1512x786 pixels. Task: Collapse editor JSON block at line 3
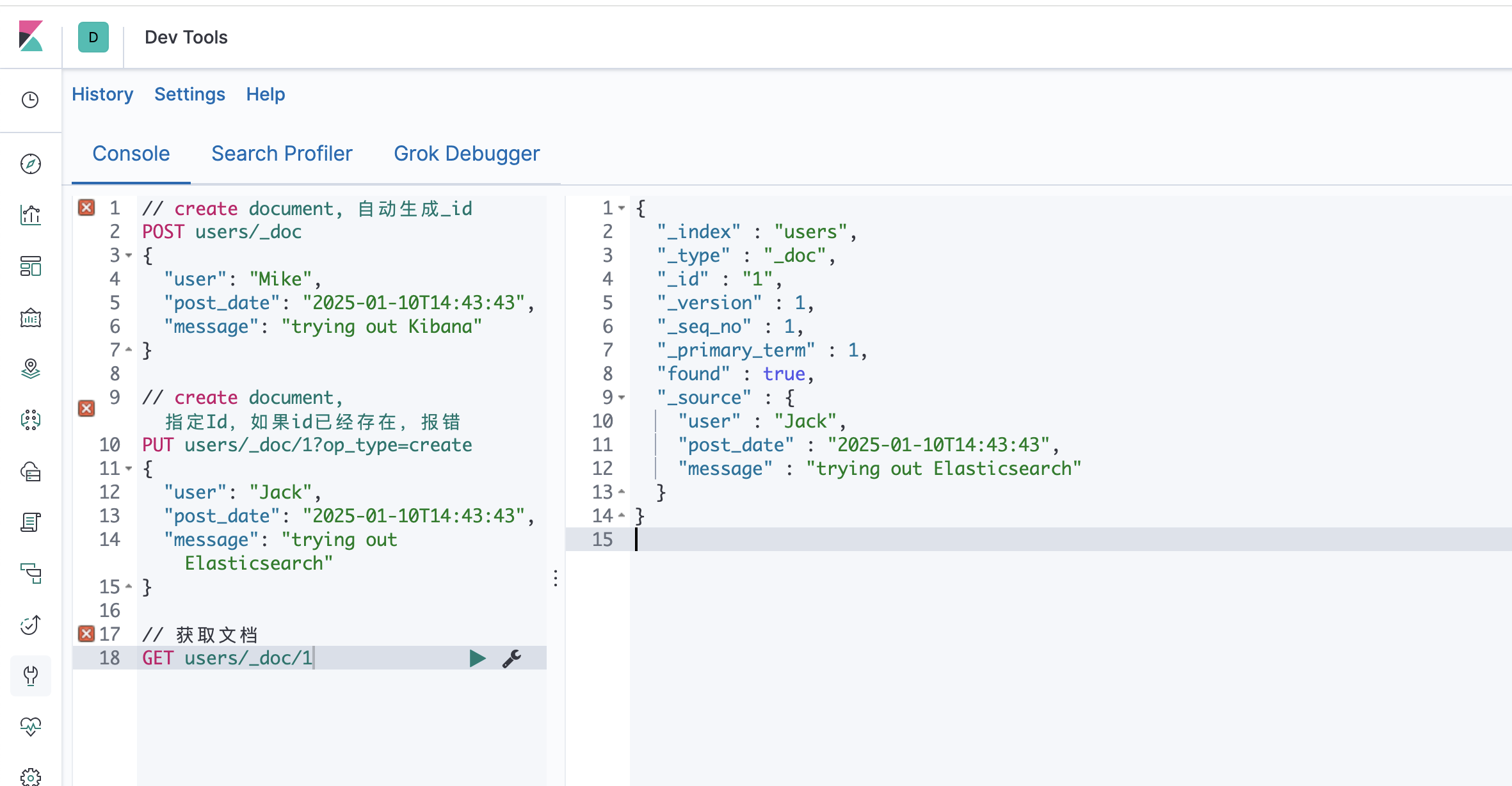tap(129, 255)
